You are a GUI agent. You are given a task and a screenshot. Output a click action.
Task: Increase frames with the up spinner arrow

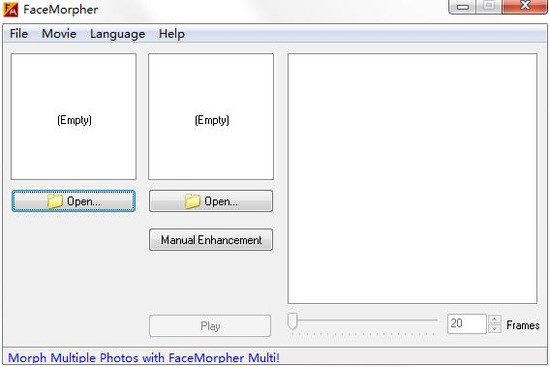click(495, 319)
